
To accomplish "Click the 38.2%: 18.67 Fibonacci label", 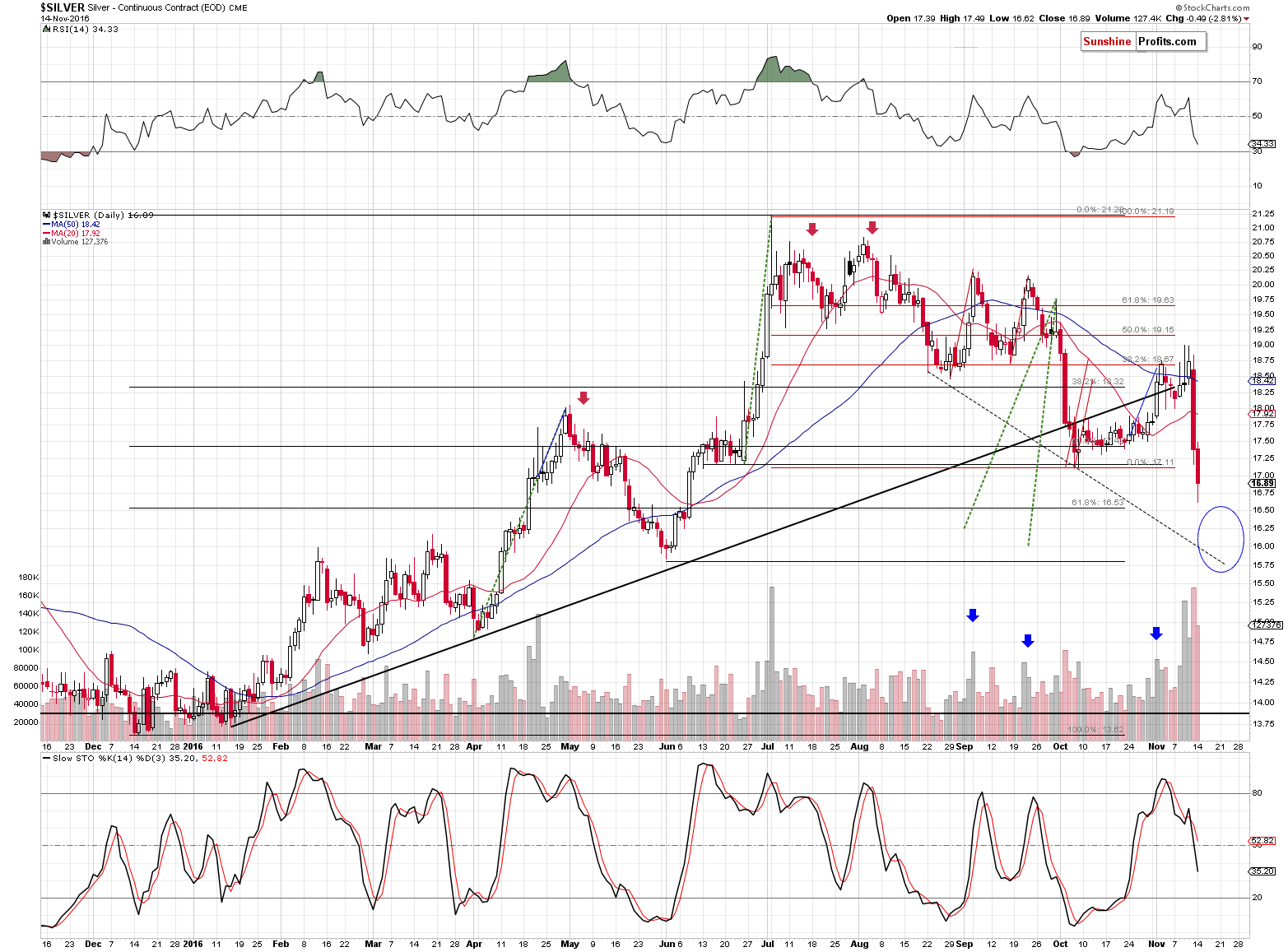I will 1148,360.
